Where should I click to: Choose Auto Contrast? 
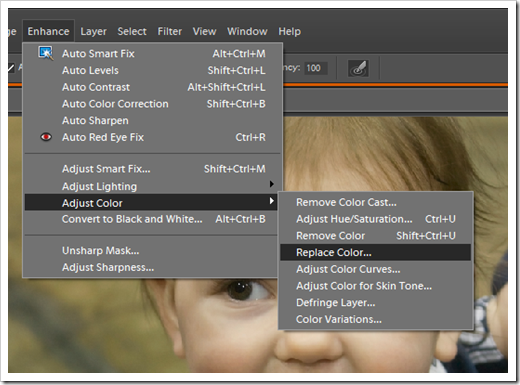[x=153, y=87]
